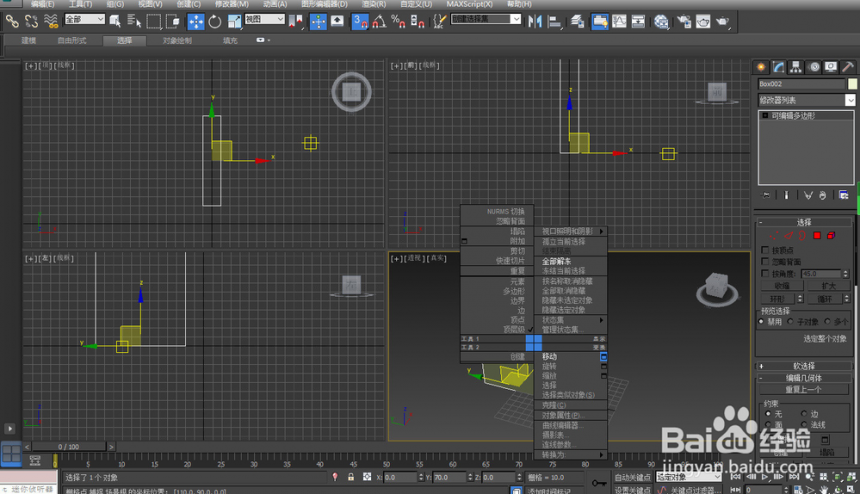The width and height of the screenshot is (860, 494).
Task: Switch to the 自由形式 ribbon tab
Action: 72,41
